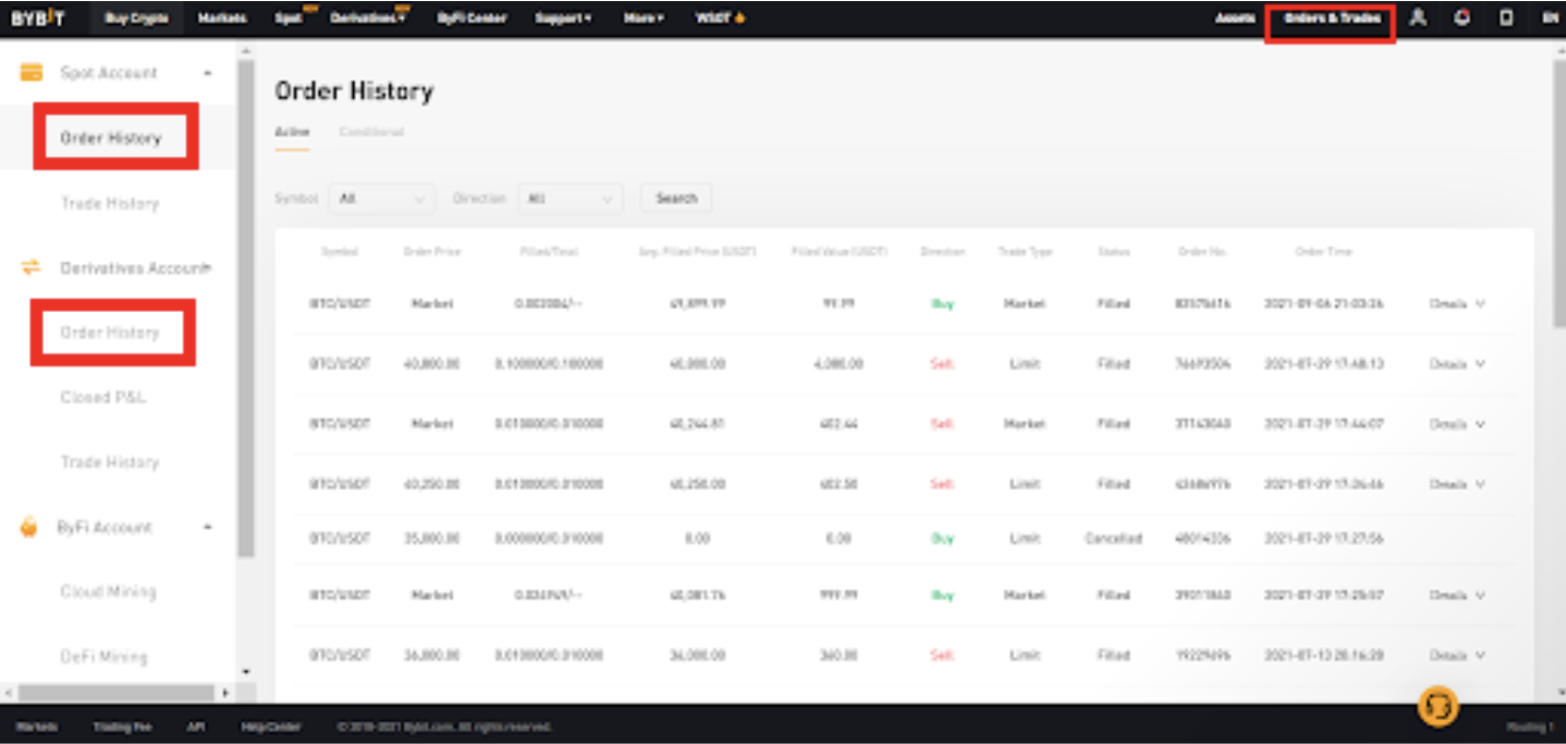
Task: Open the Symbol dropdown filter
Action: click(382, 199)
